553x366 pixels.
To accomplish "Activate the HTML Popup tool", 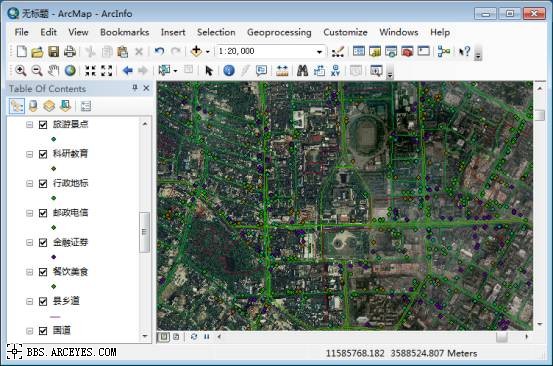I will [x=261, y=71].
